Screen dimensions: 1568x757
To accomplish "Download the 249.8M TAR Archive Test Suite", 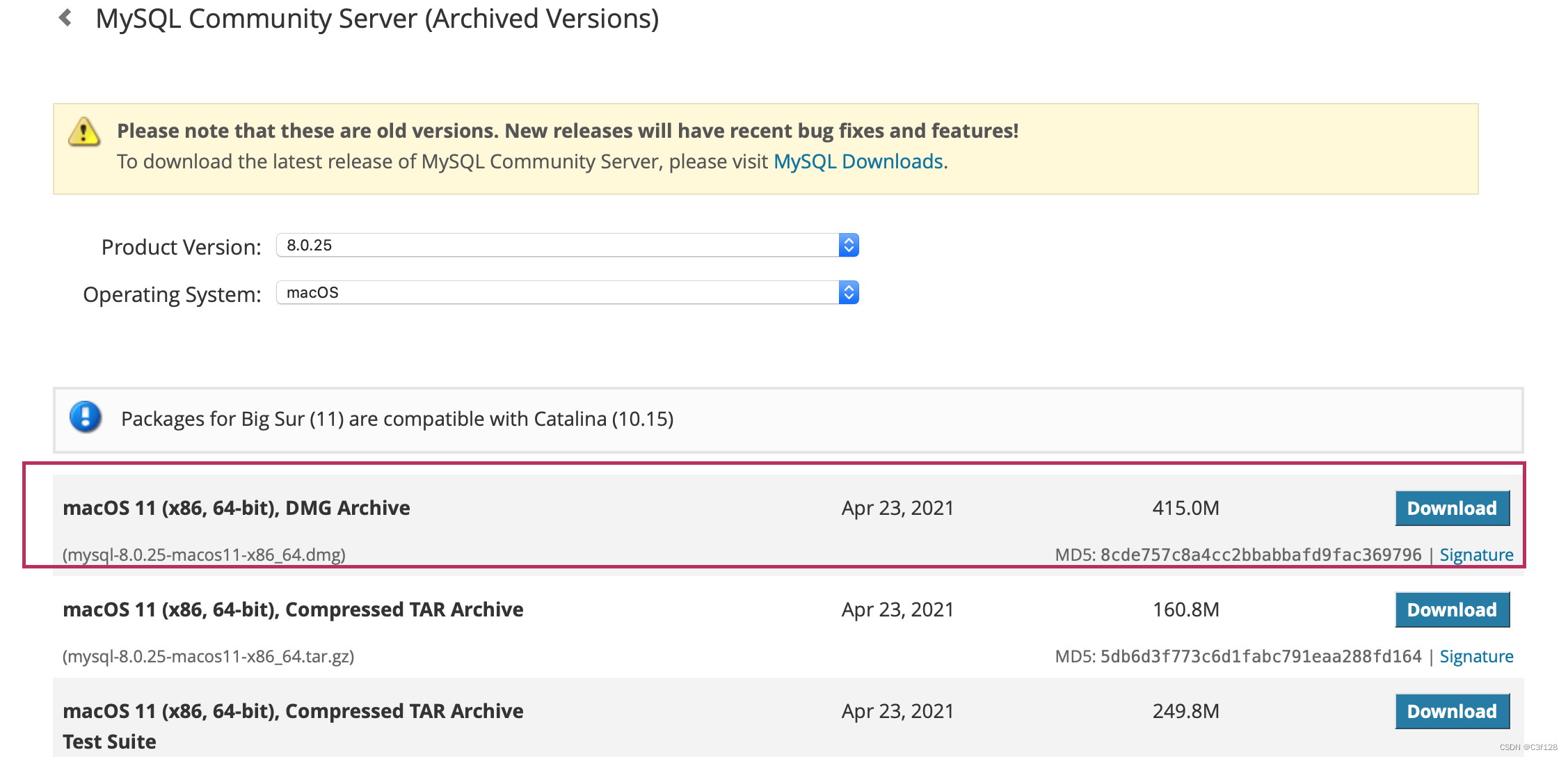I will pyautogui.click(x=1452, y=711).
